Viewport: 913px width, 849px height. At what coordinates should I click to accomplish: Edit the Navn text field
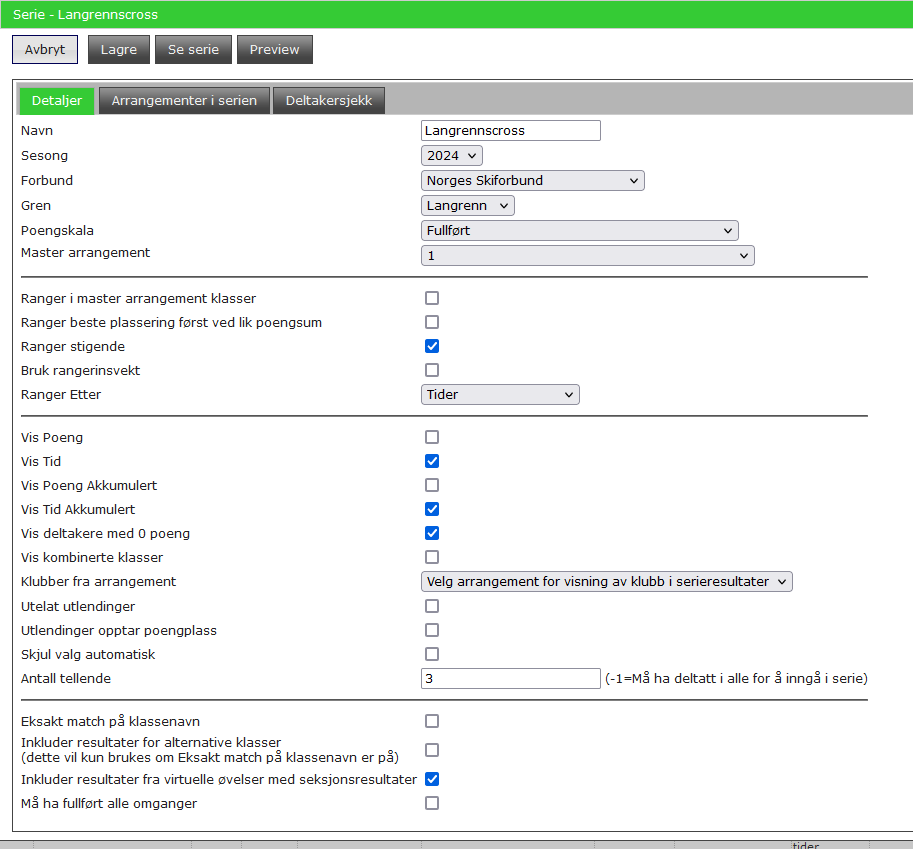pyautogui.click(x=511, y=130)
